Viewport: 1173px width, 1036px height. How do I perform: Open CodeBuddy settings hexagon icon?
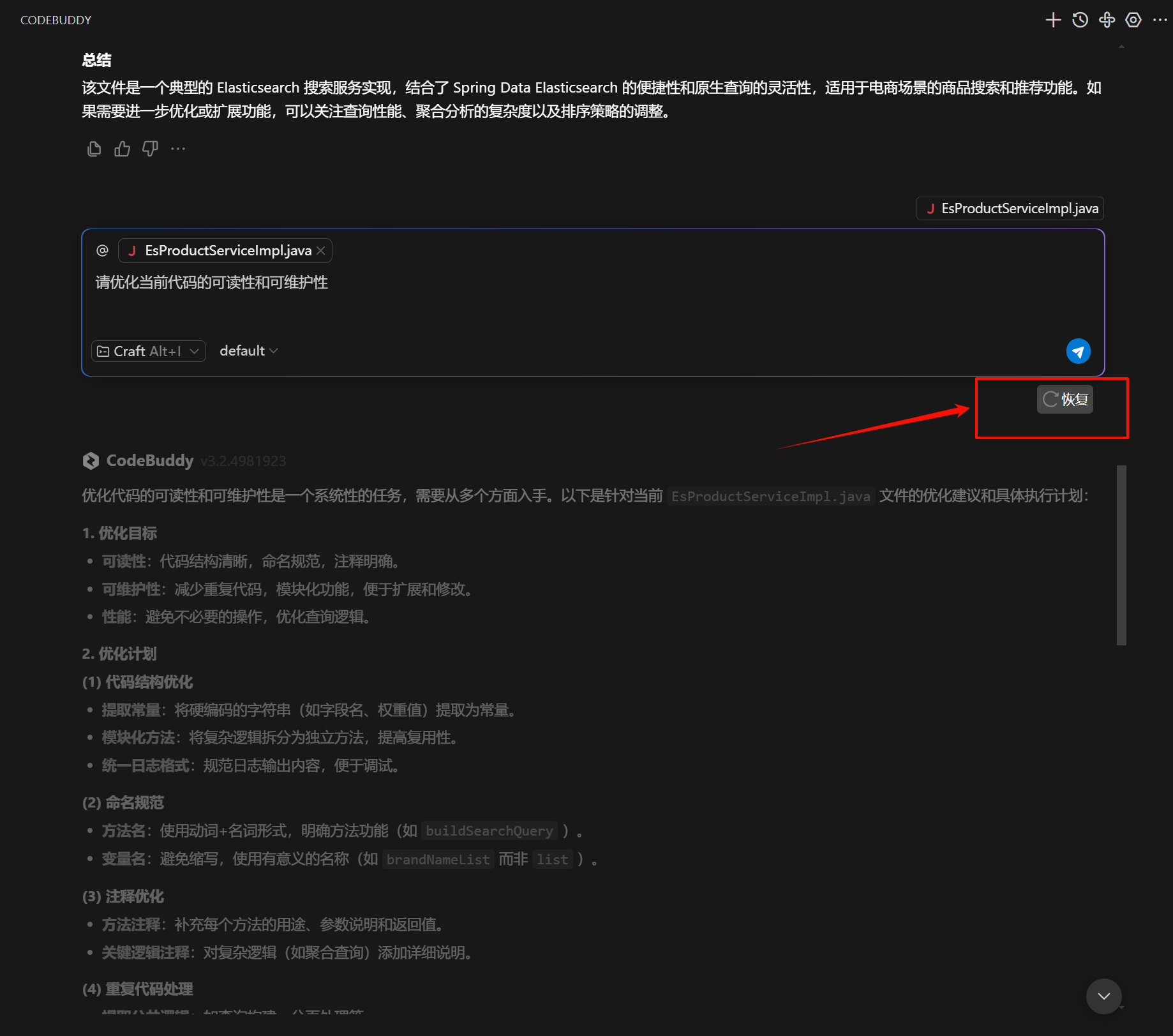pyautogui.click(x=1133, y=20)
